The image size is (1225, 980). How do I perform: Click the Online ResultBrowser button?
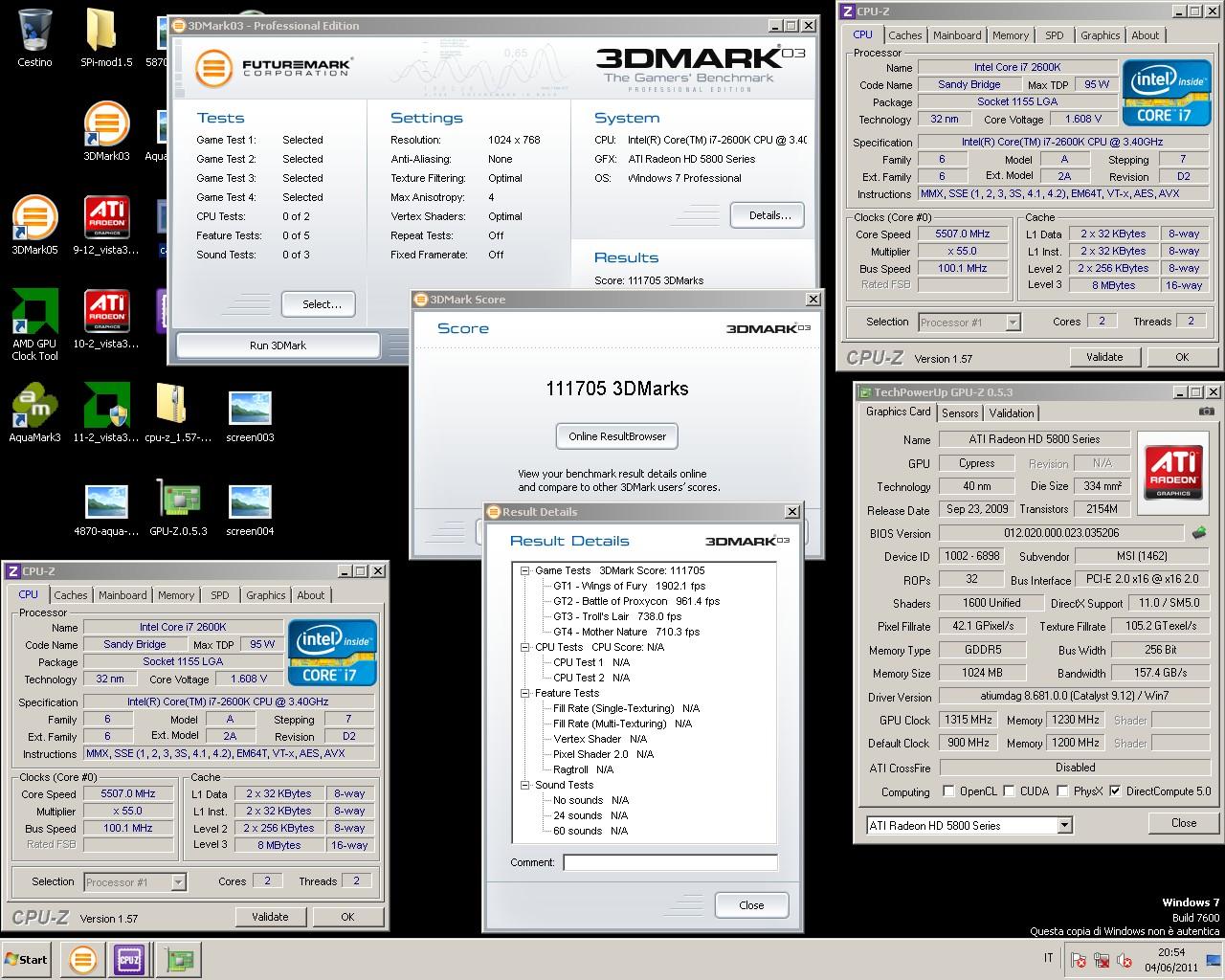pyautogui.click(x=617, y=436)
